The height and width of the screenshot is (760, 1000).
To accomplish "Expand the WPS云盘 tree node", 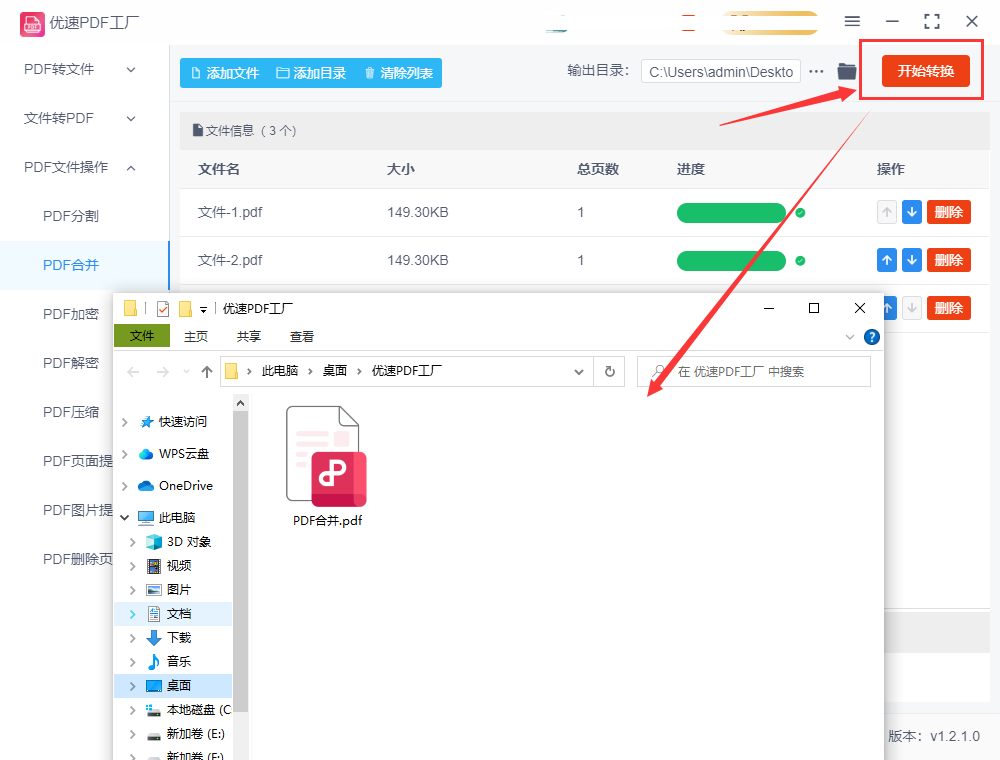I will click(x=125, y=453).
